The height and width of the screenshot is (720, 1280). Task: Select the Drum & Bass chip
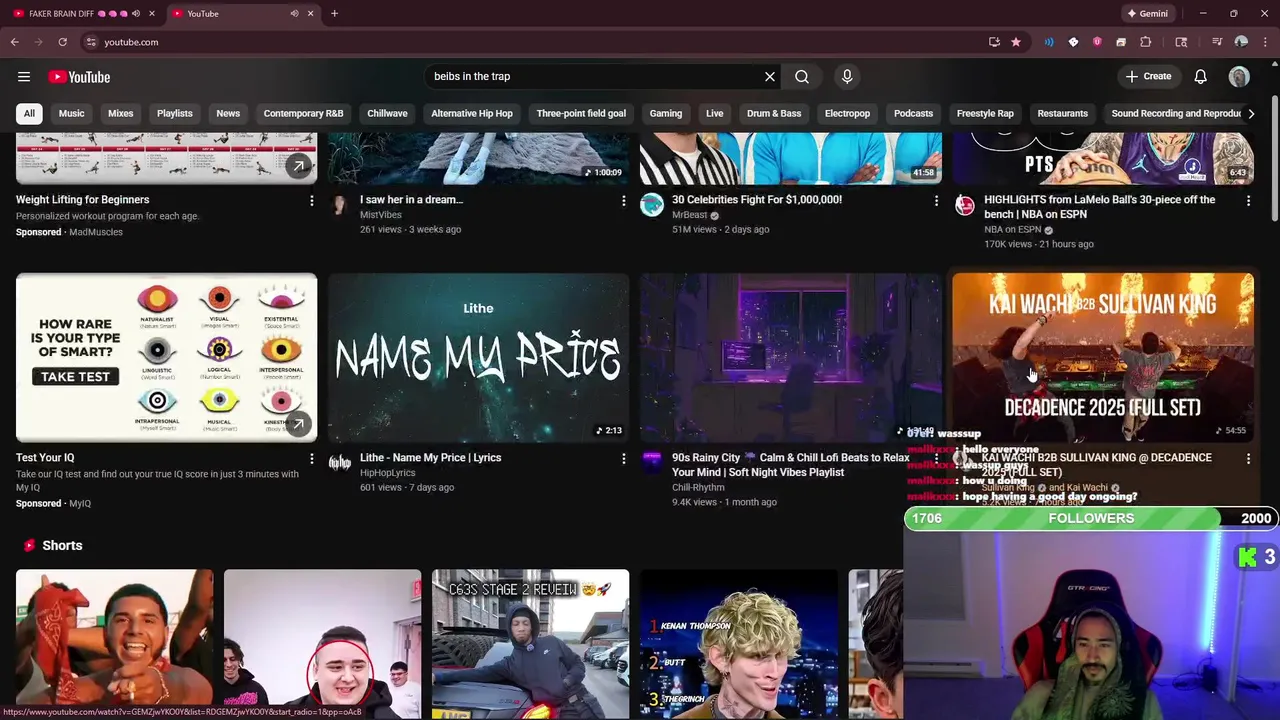(x=774, y=114)
